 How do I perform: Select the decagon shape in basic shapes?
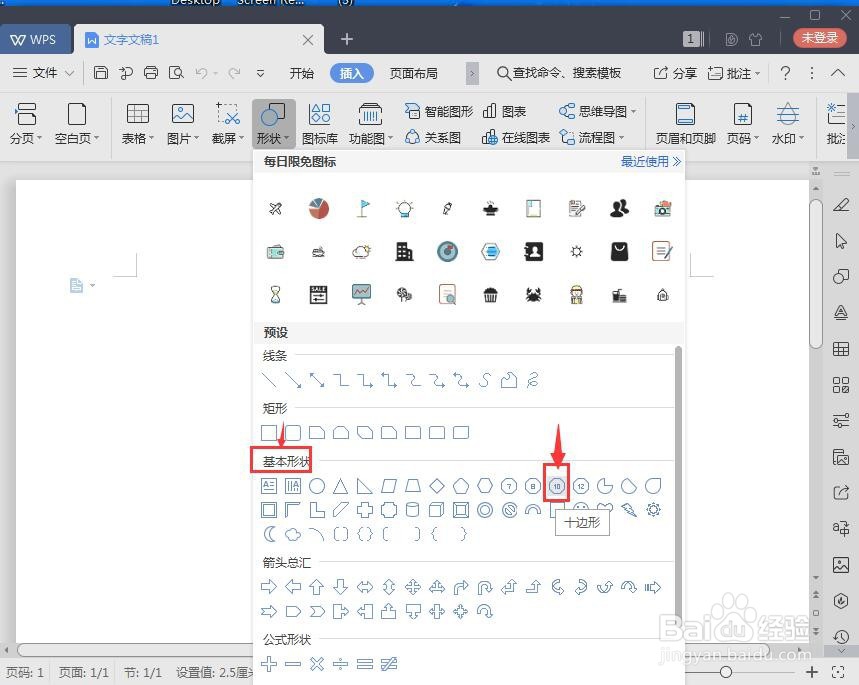pyautogui.click(x=557, y=486)
